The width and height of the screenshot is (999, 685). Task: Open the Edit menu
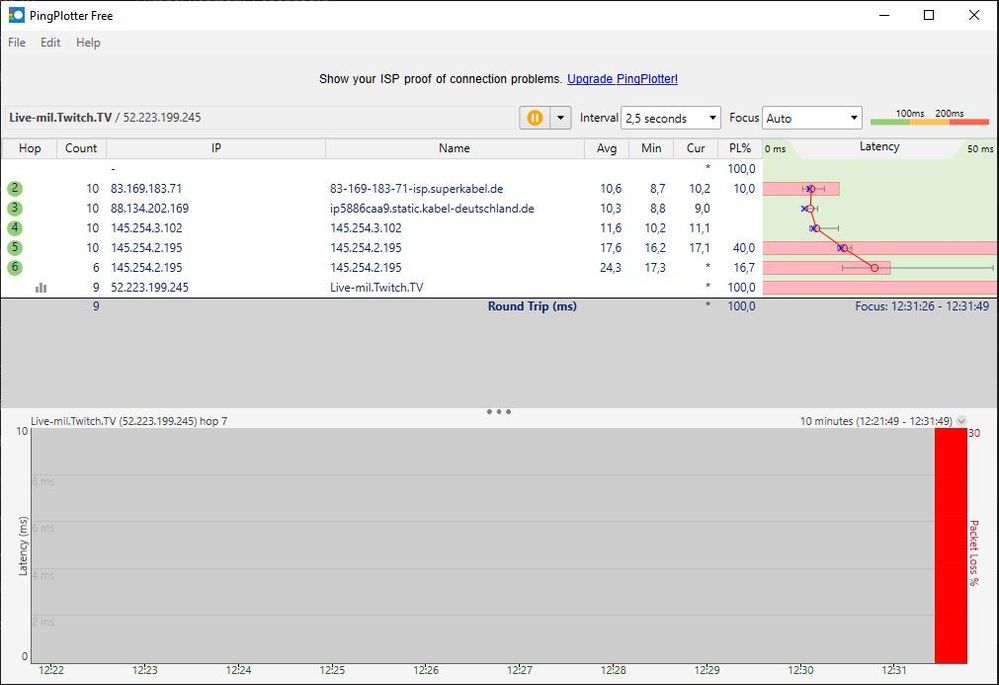[x=50, y=43]
